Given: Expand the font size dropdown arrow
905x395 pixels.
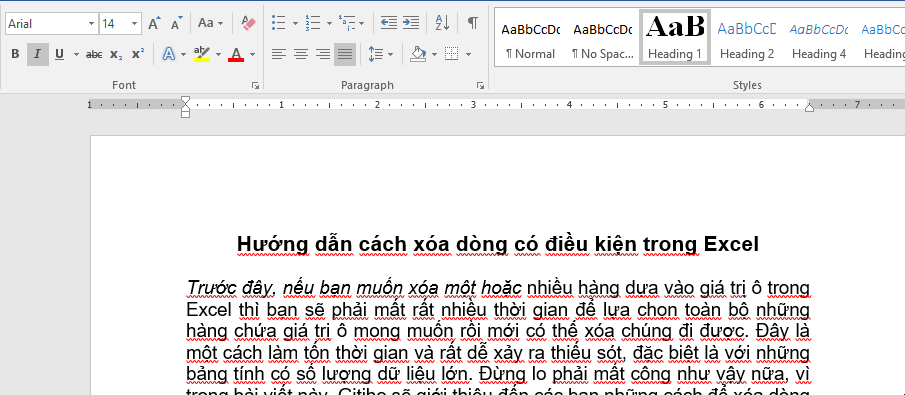Looking at the screenshot, I should [134, 24].
